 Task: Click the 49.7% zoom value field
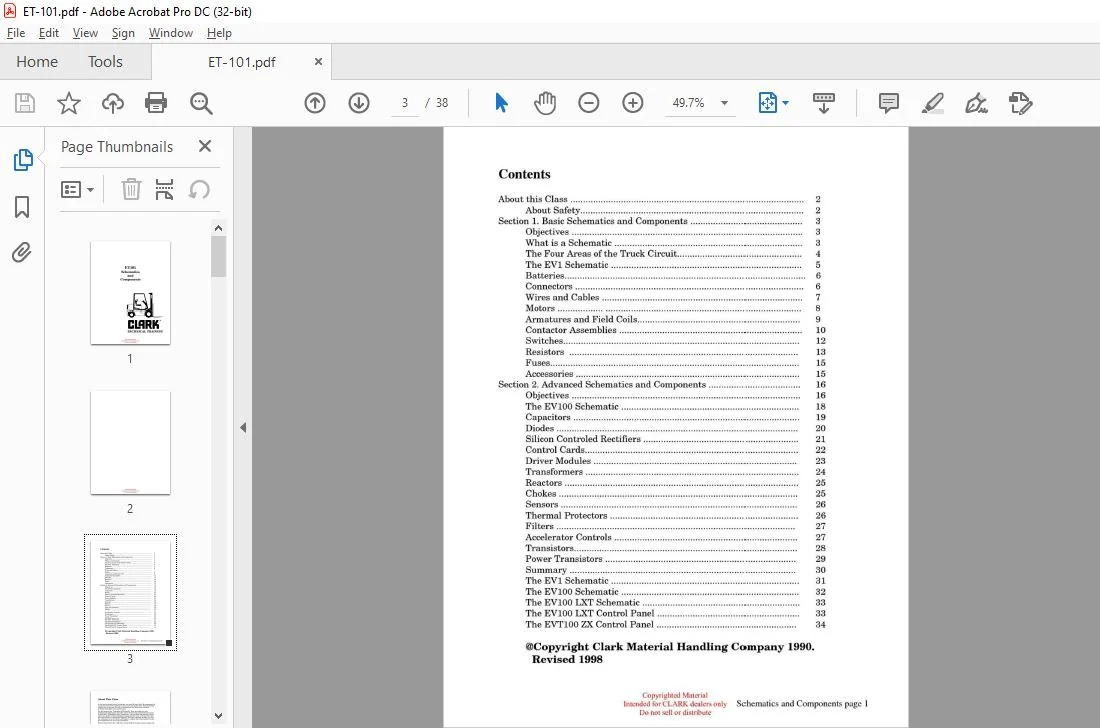pos(688,103)
